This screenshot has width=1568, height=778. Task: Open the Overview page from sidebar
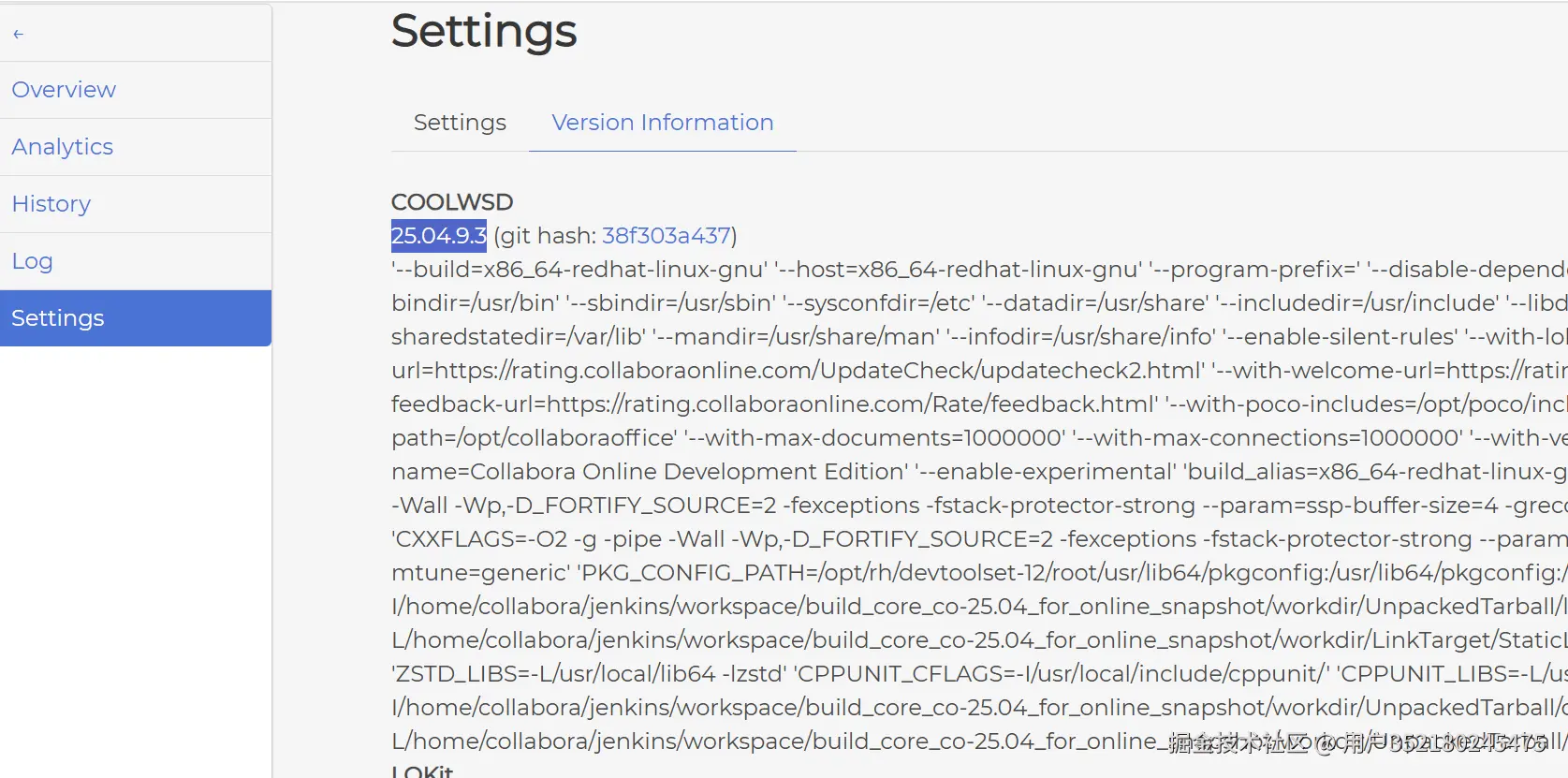coord(64,90)
